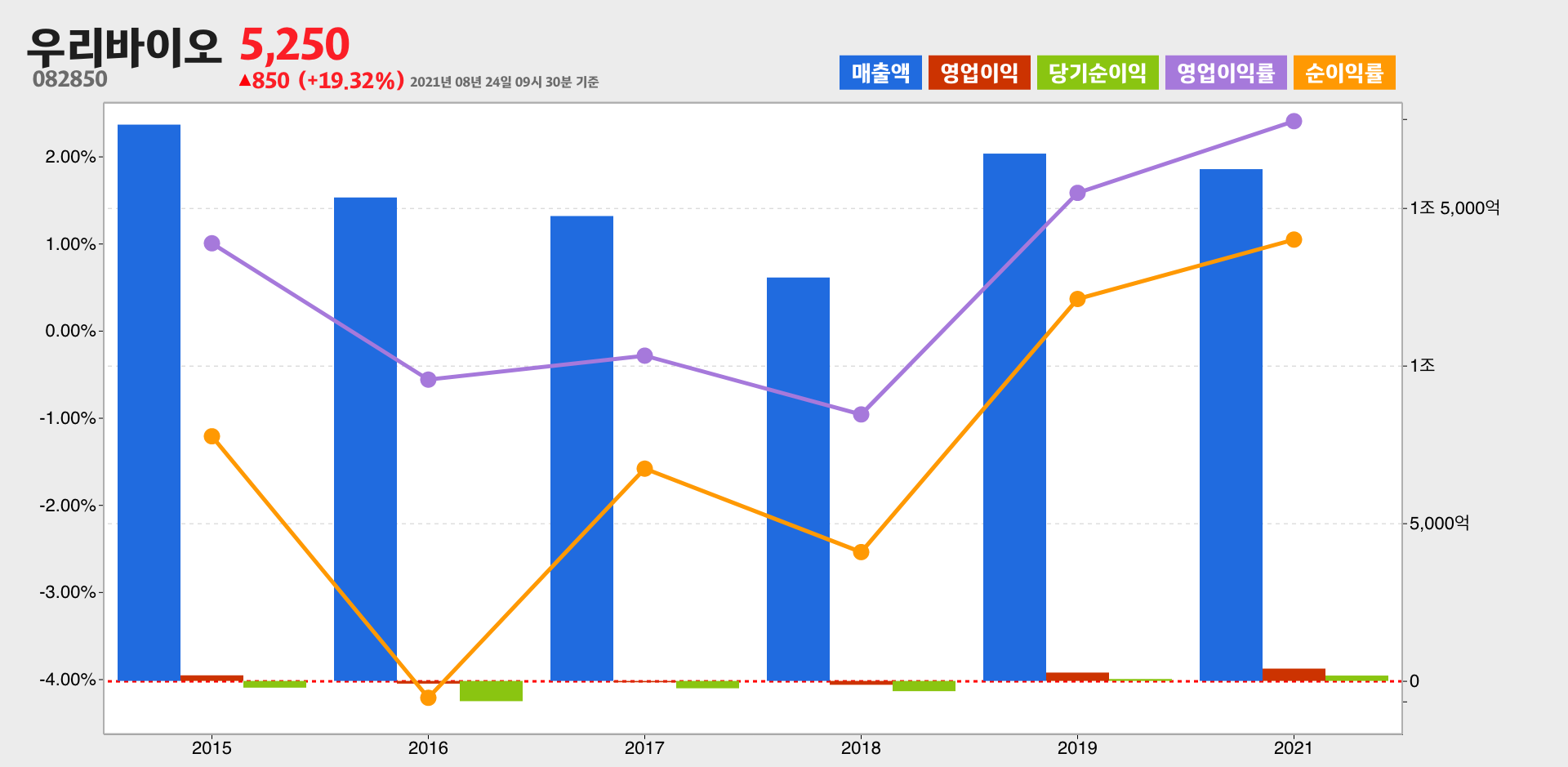This screenshot has width=1568, height=767.
Task: Click the 2017 x-axis label
Action: point(644,747)
